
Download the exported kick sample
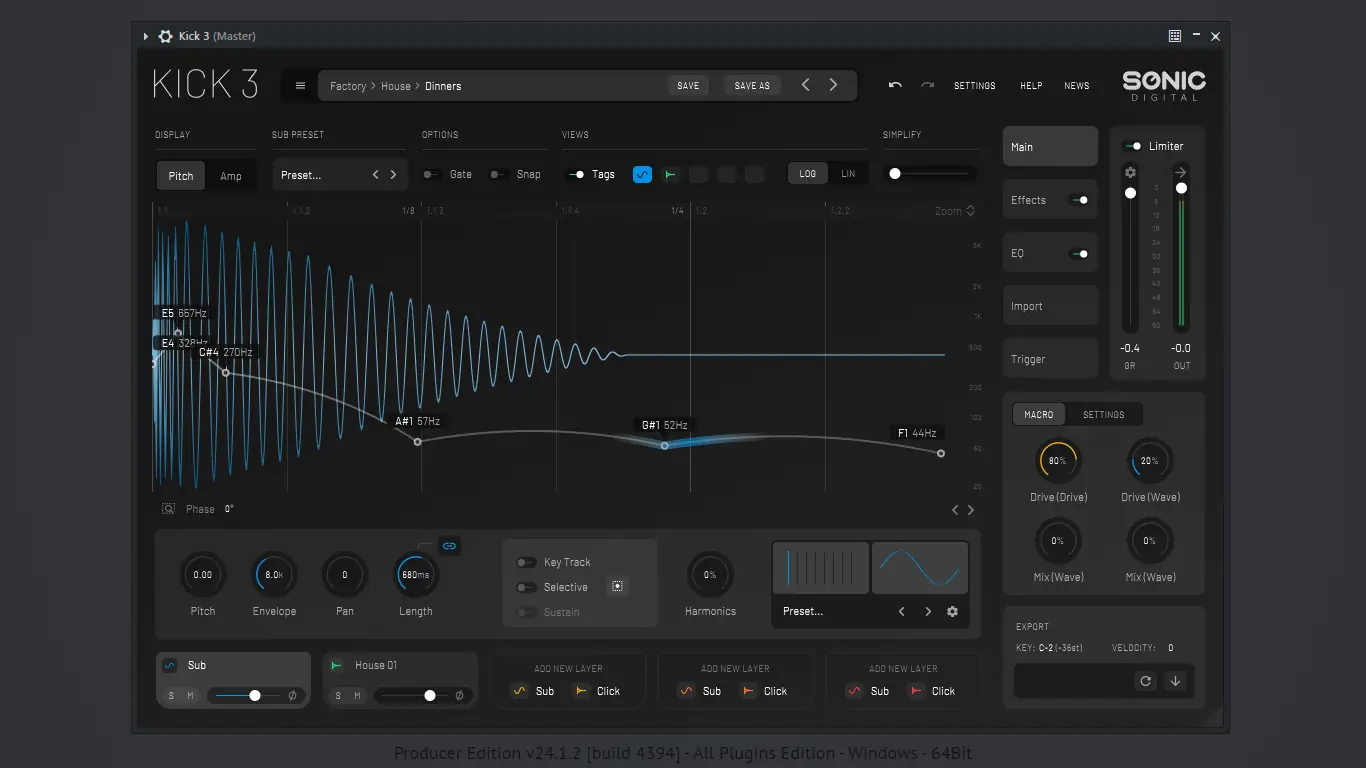tap(1175, 681)
